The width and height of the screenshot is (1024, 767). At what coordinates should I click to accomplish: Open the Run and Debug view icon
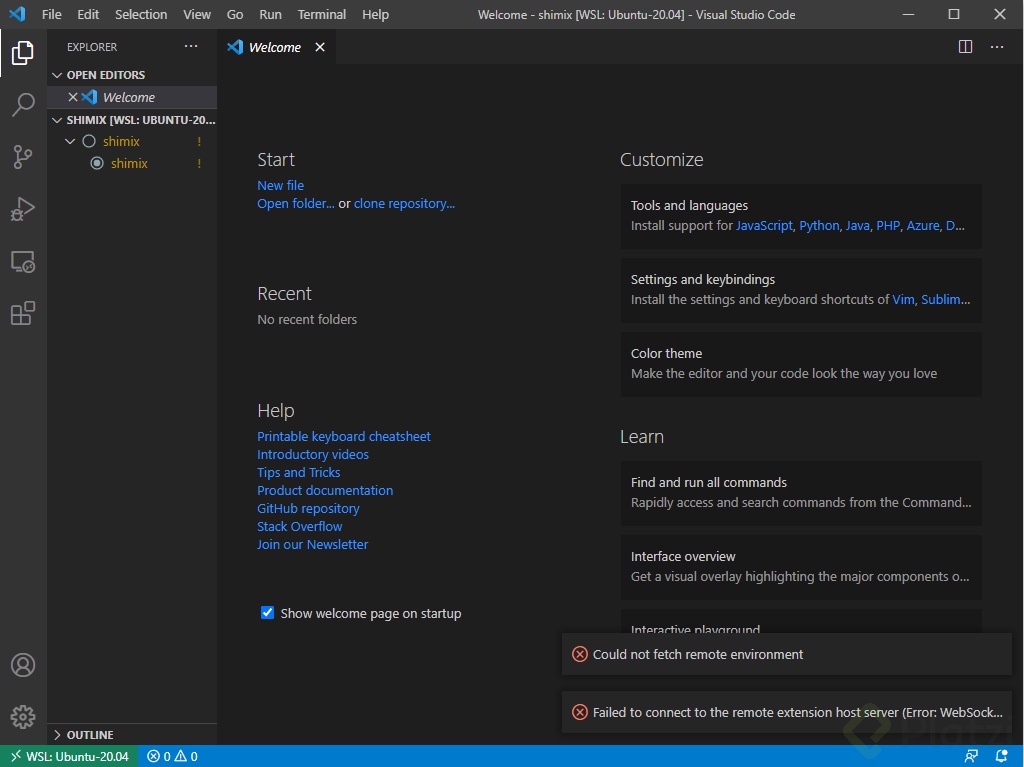click(23, 209)
